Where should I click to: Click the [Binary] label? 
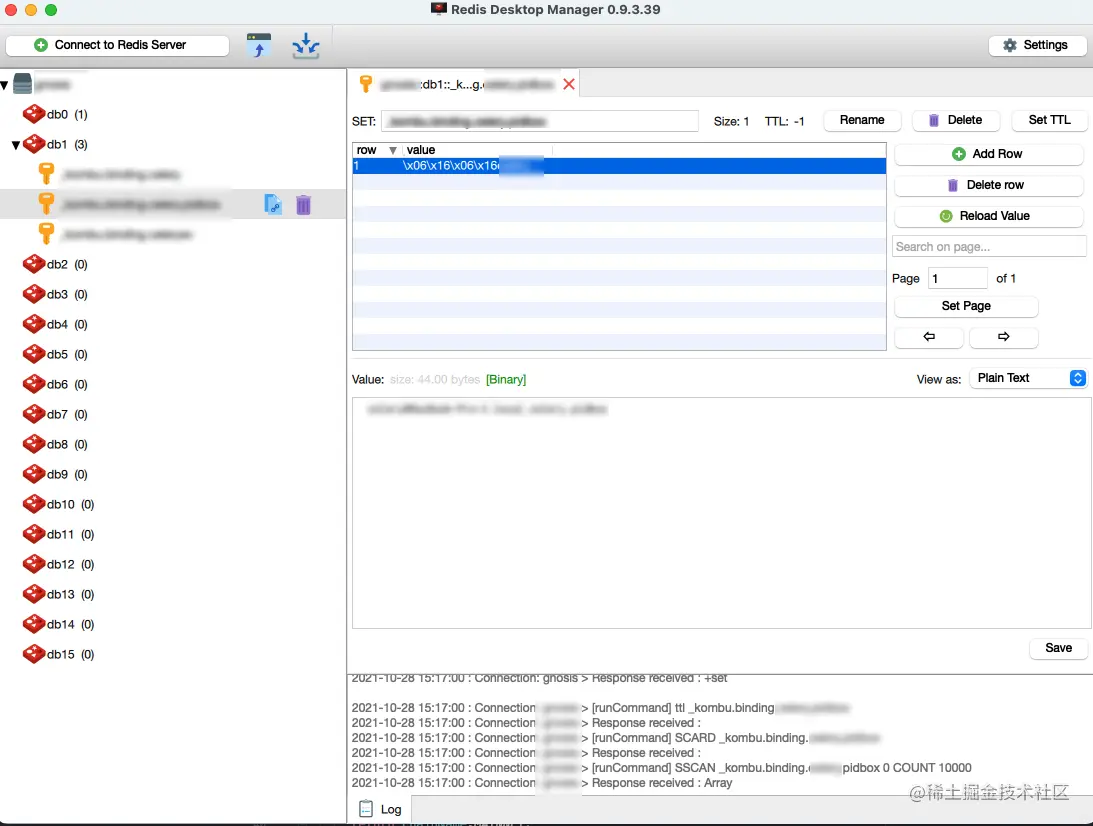[x=506, y=379]
